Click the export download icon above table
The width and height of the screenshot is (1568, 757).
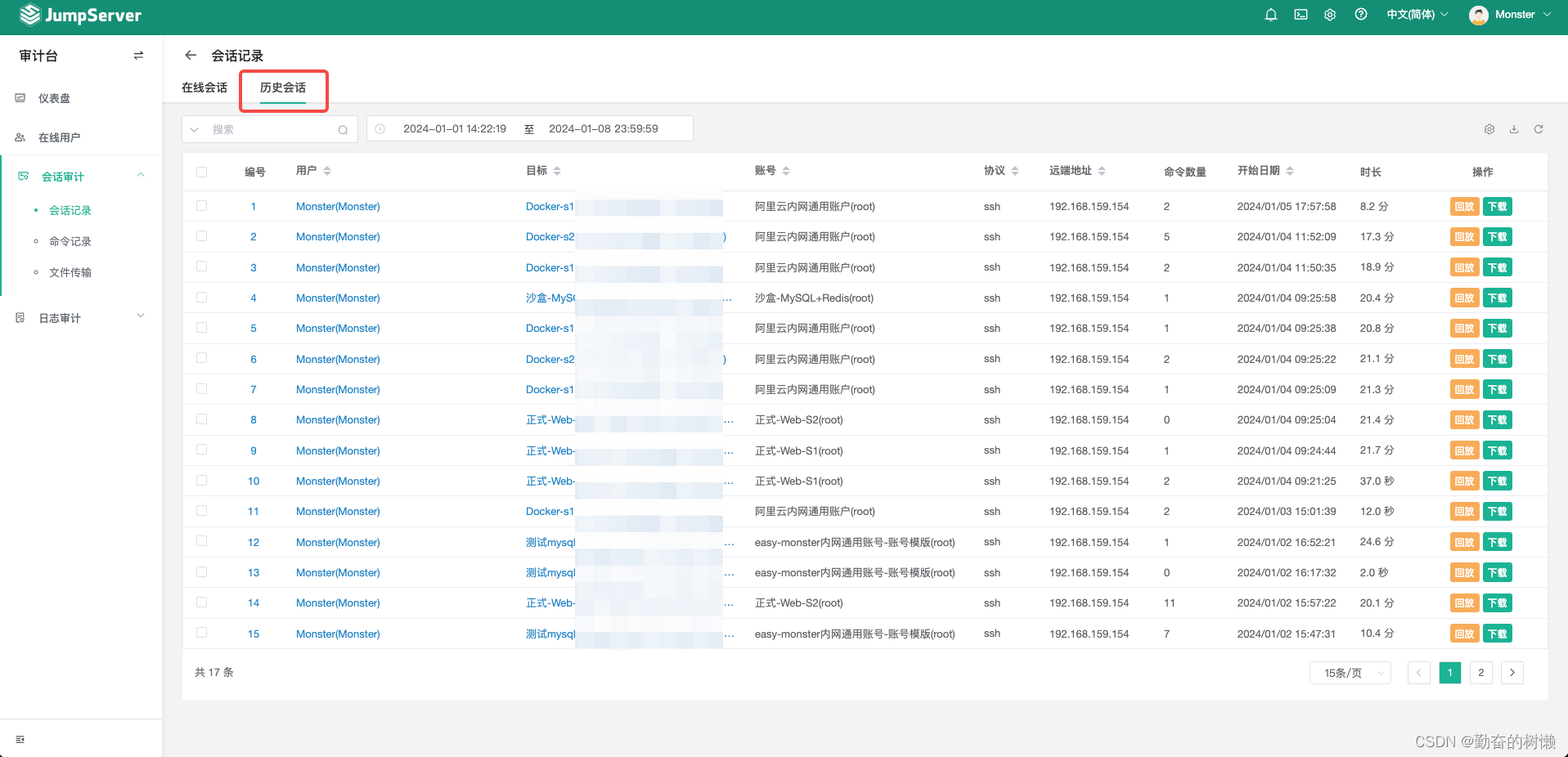click(x=1514, y=129)
